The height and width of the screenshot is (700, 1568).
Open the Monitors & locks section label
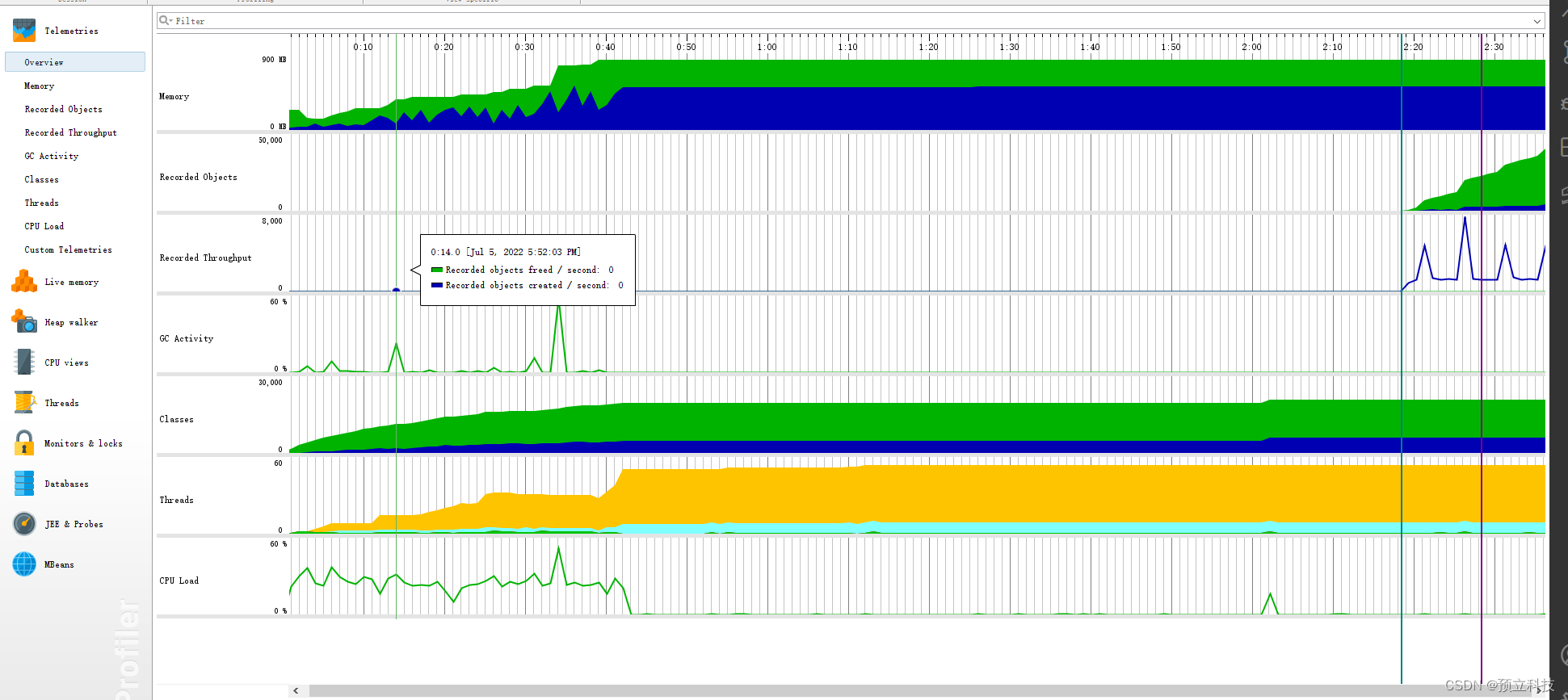coord(83,443)
